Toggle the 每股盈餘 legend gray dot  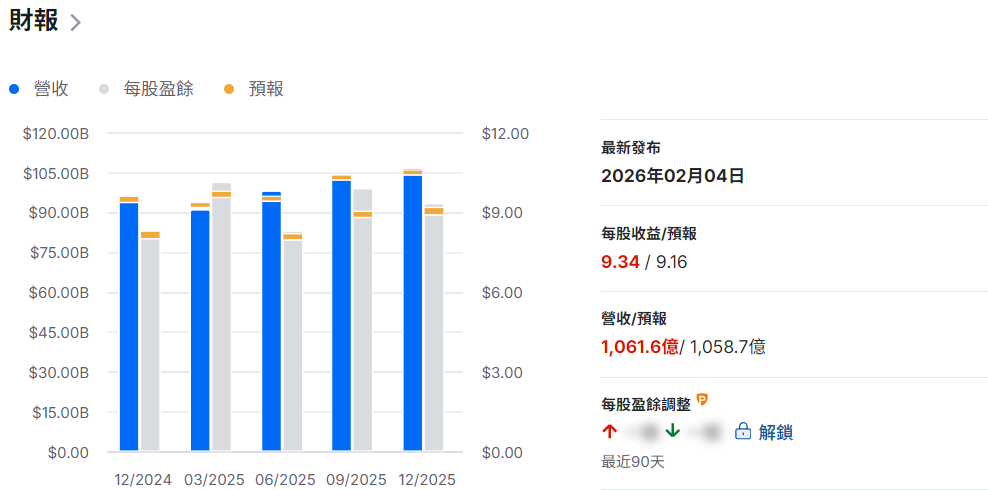click(x=105, y=89)
